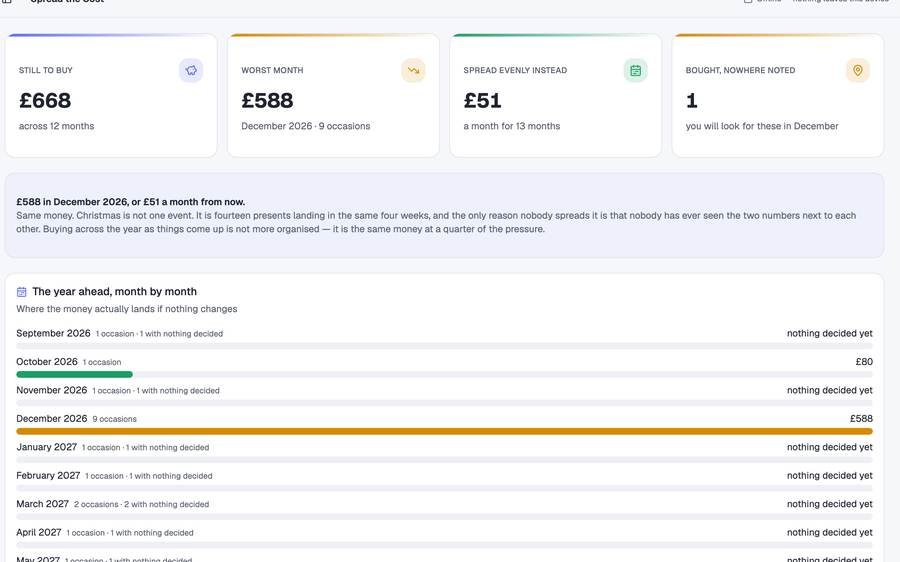Select the empty November 2026 progress track
This screenshot has width=900, height=562.
(444, 403)
